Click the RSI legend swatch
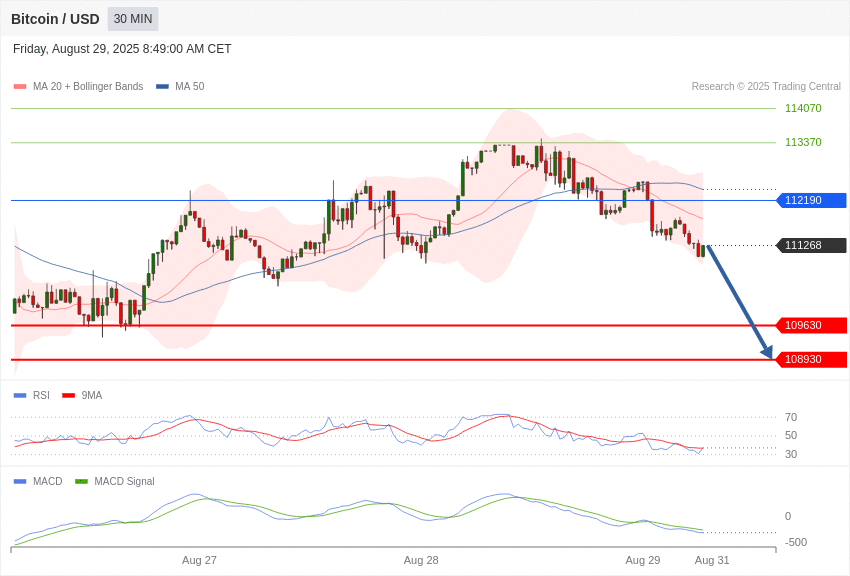 (x=20, y=396)
